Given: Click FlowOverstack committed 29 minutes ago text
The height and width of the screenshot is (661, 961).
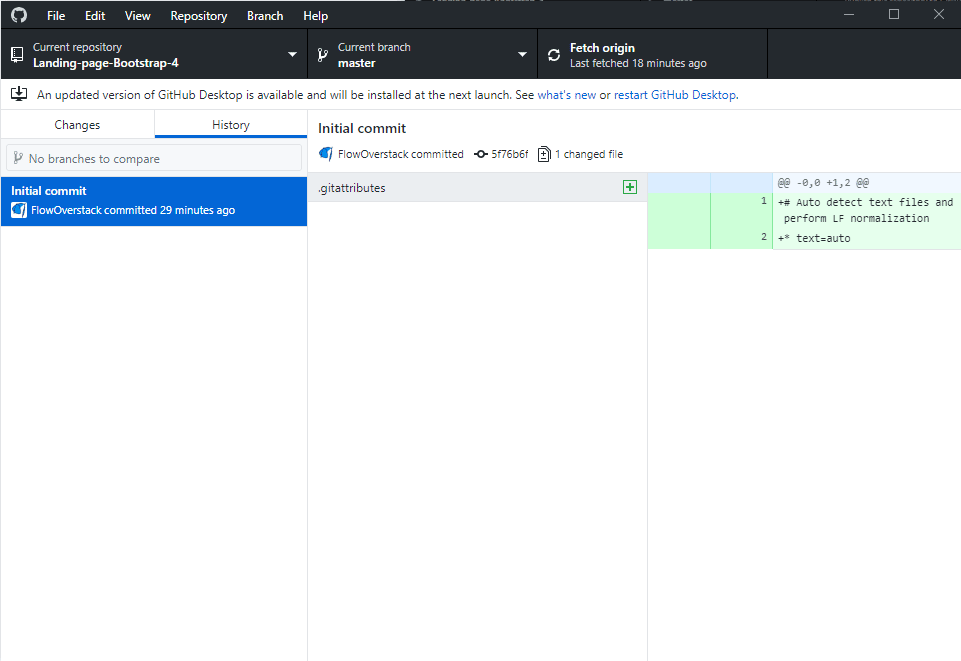Looking at the screenshot, I should [133, 210].
